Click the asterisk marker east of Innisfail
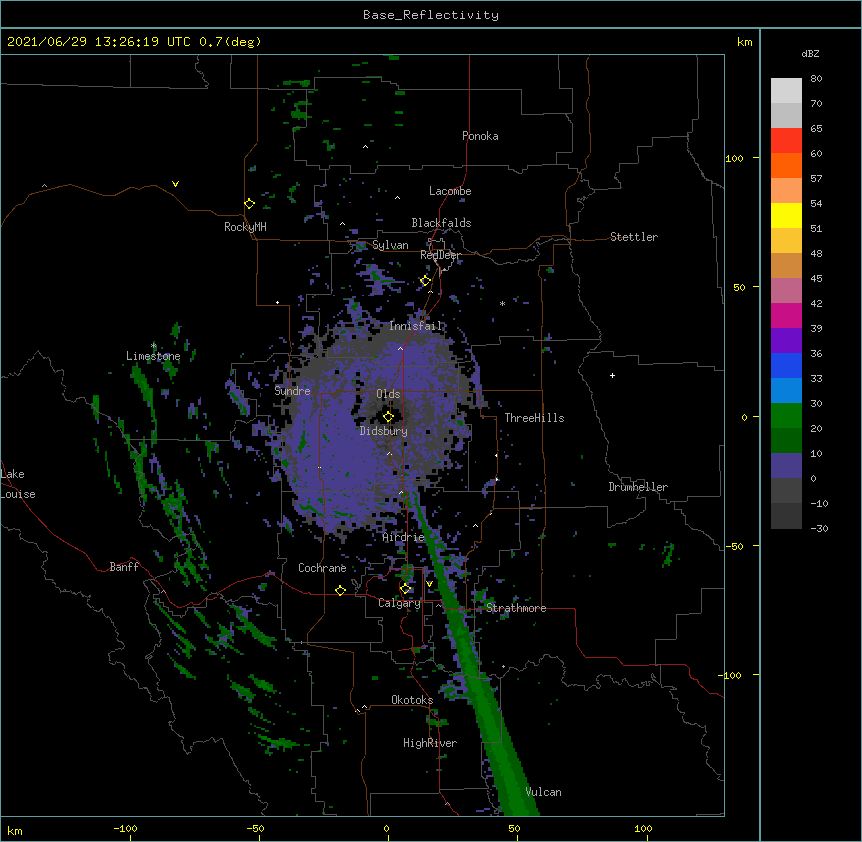The height and width of the screenshot is (842, 862). 502,303
